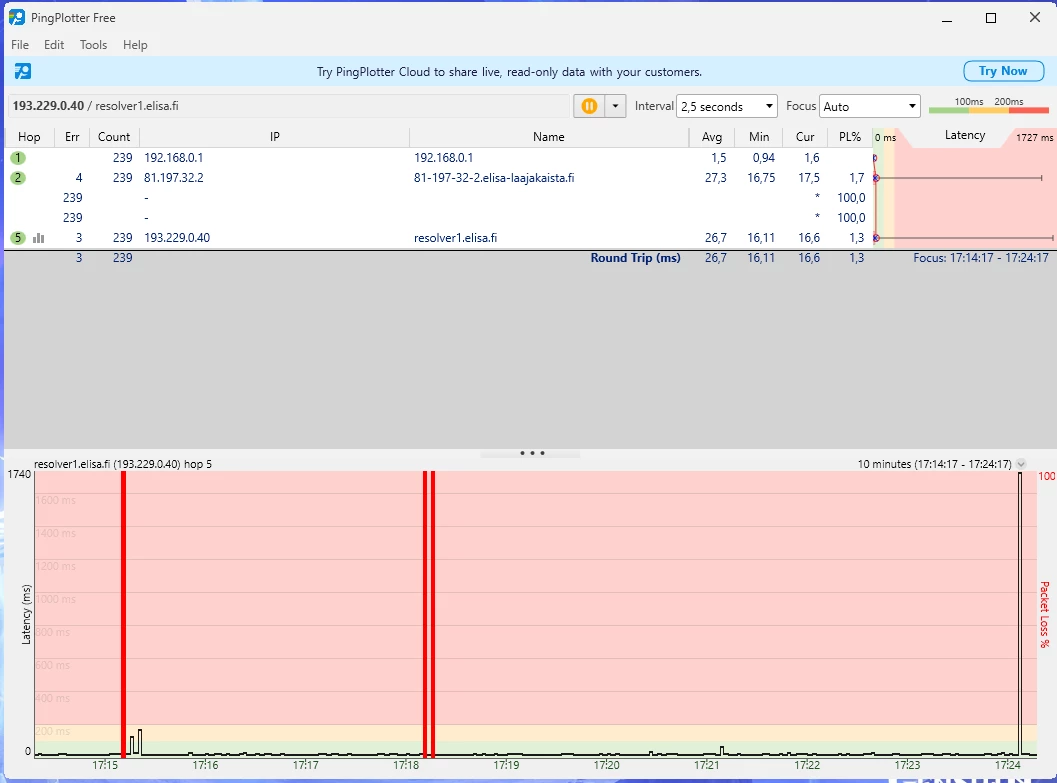Click the hop 1 green circle icon

(18, 158)
